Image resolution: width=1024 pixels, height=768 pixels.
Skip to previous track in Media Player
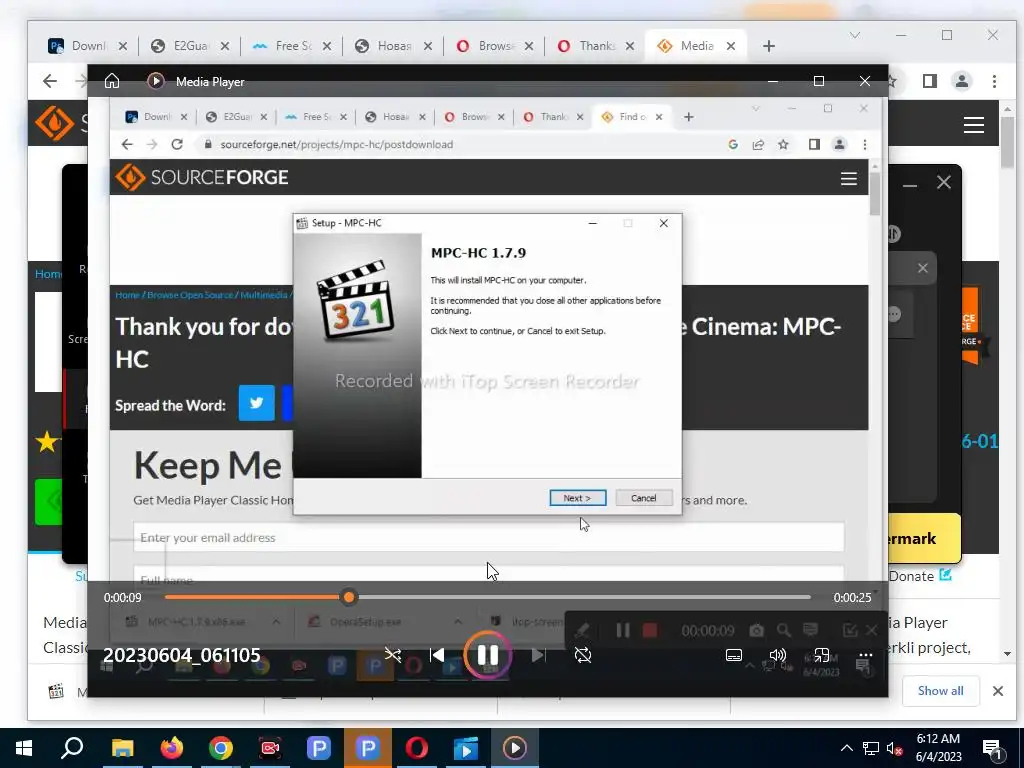(x=437, y=655)
